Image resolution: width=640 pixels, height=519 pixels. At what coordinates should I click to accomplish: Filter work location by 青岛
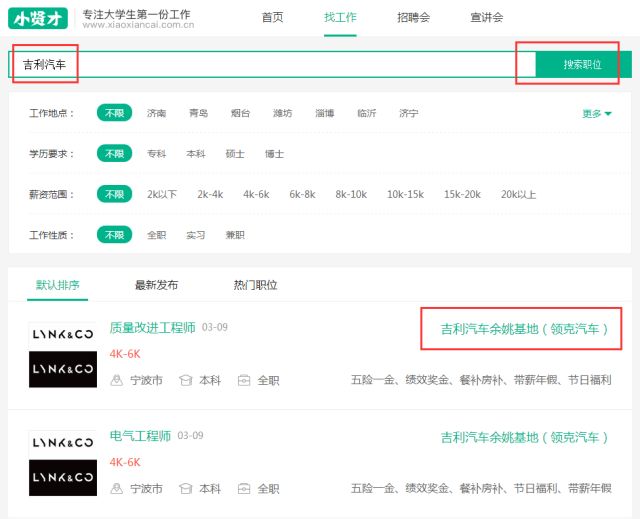198,113
